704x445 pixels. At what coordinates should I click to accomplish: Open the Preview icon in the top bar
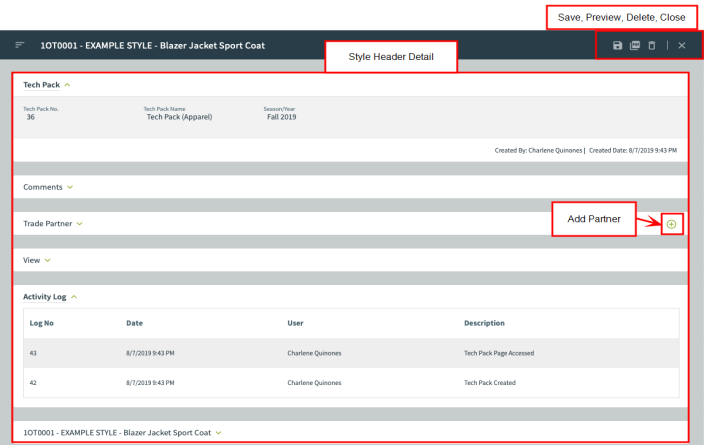(x=635, y=46)
